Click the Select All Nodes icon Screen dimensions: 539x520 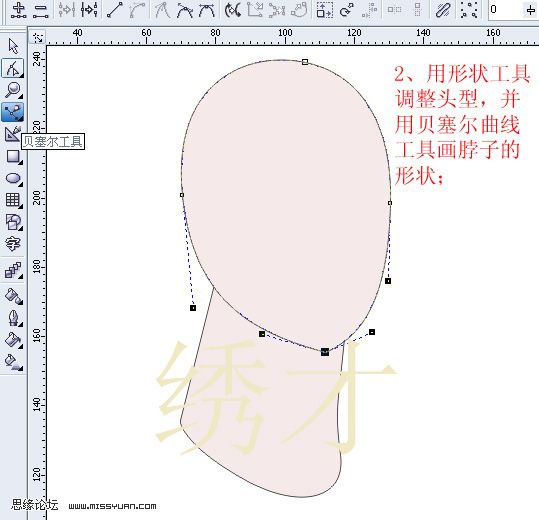click(469, 9)
